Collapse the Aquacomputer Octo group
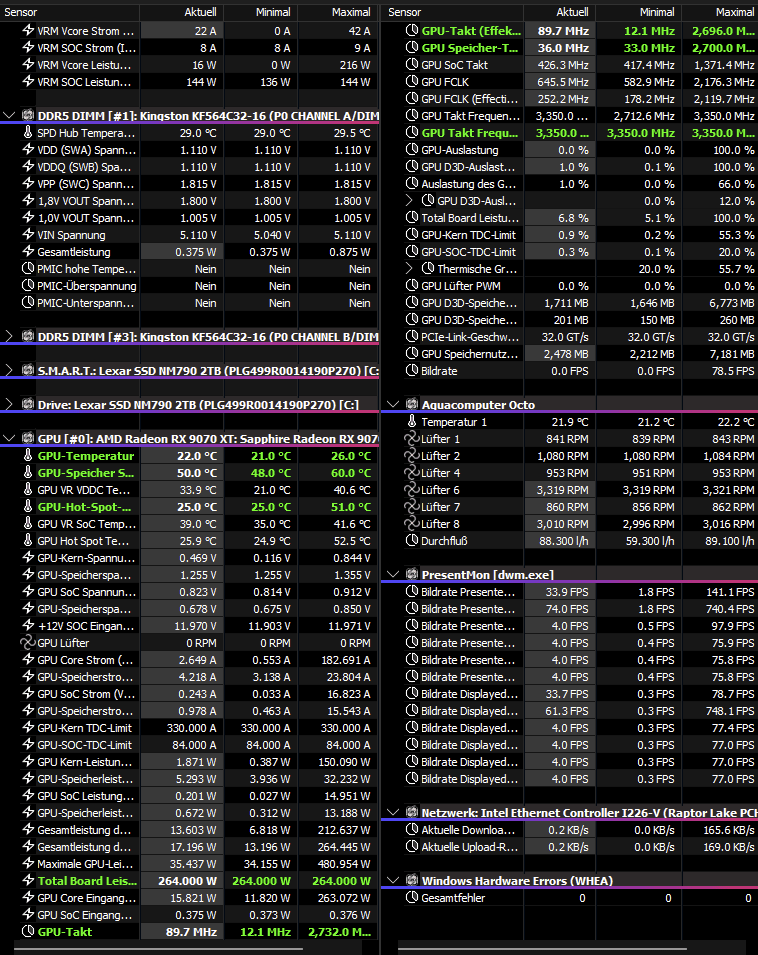758x955 pixels. (x=393, y=404)
